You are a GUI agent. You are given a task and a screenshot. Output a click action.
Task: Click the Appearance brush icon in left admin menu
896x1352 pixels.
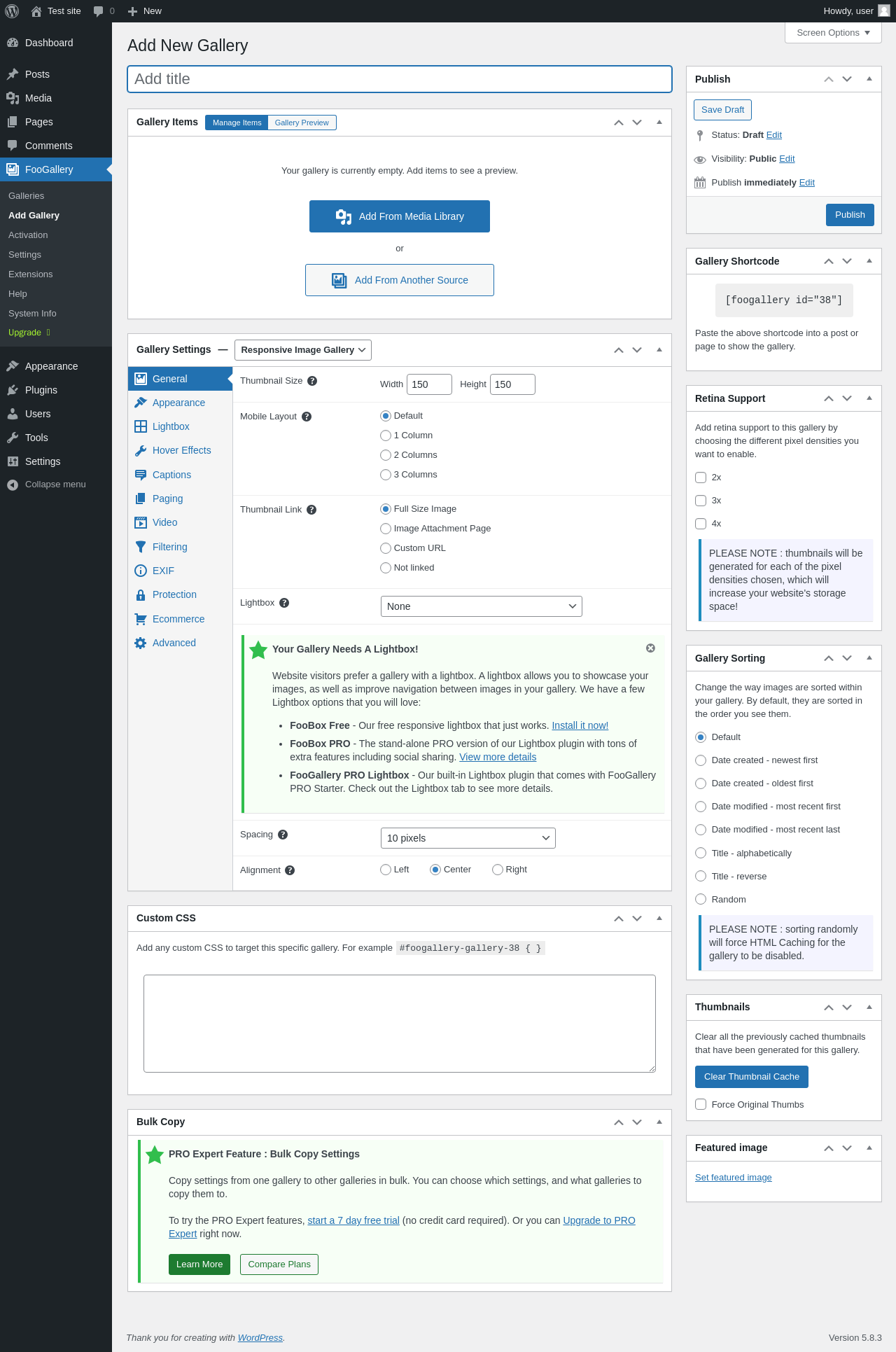13,366
